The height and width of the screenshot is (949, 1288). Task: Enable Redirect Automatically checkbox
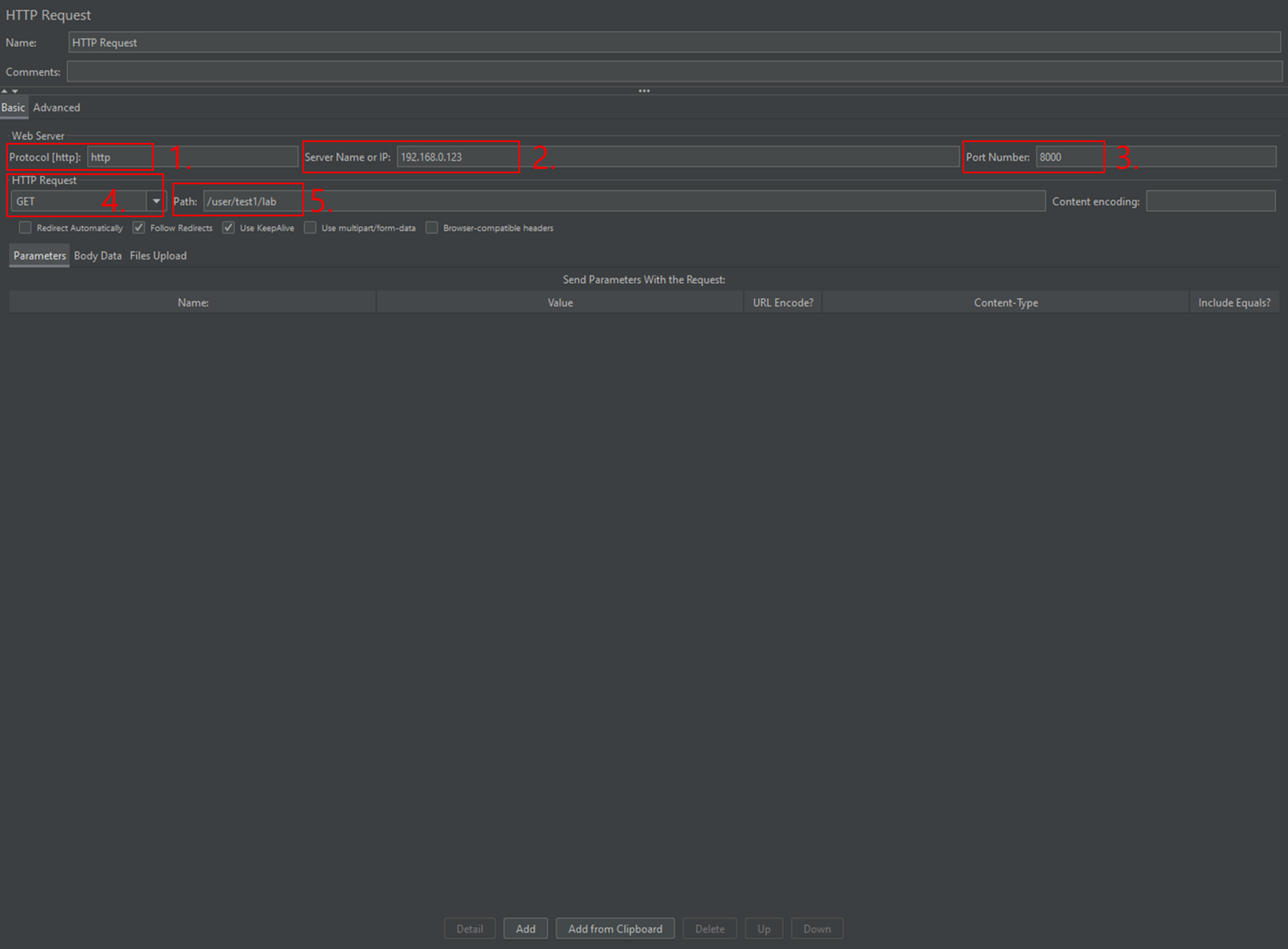[x=25, y=227]
